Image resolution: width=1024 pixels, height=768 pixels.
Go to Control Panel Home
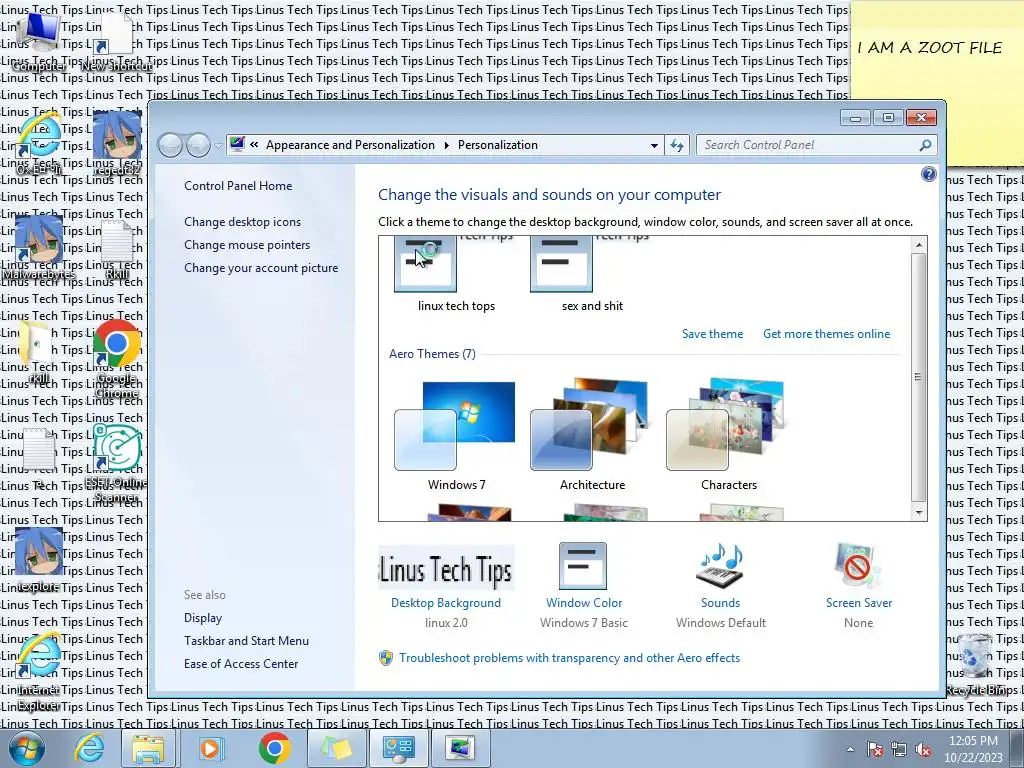point(238,185)
